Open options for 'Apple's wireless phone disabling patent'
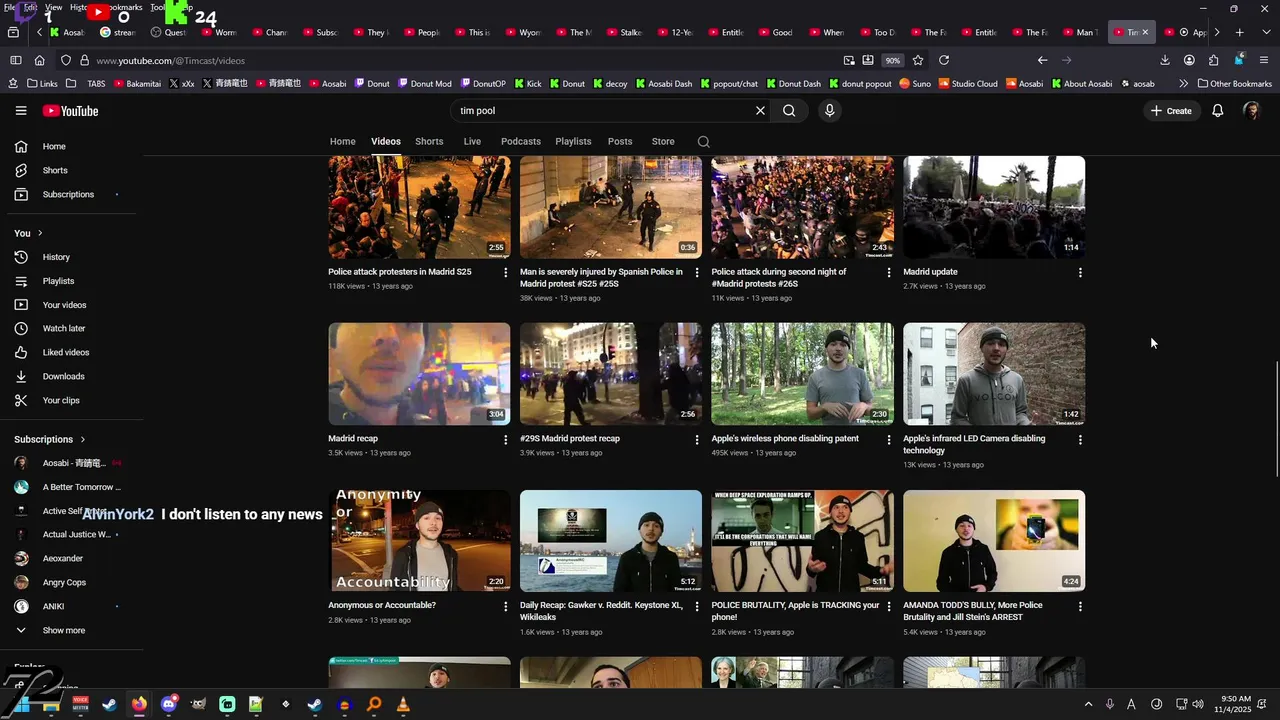The height and width of the screenshot is (720, 1280). tap(888, 440)
